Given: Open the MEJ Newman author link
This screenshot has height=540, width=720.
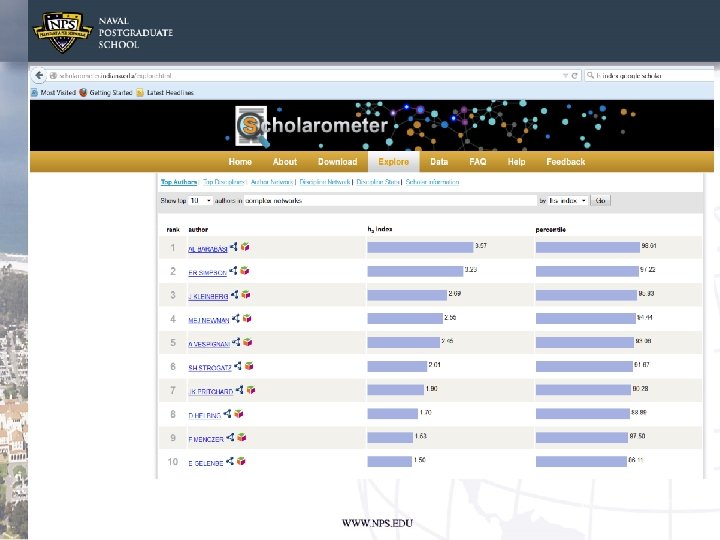Looking at the screenshot, I should point(209,321).
